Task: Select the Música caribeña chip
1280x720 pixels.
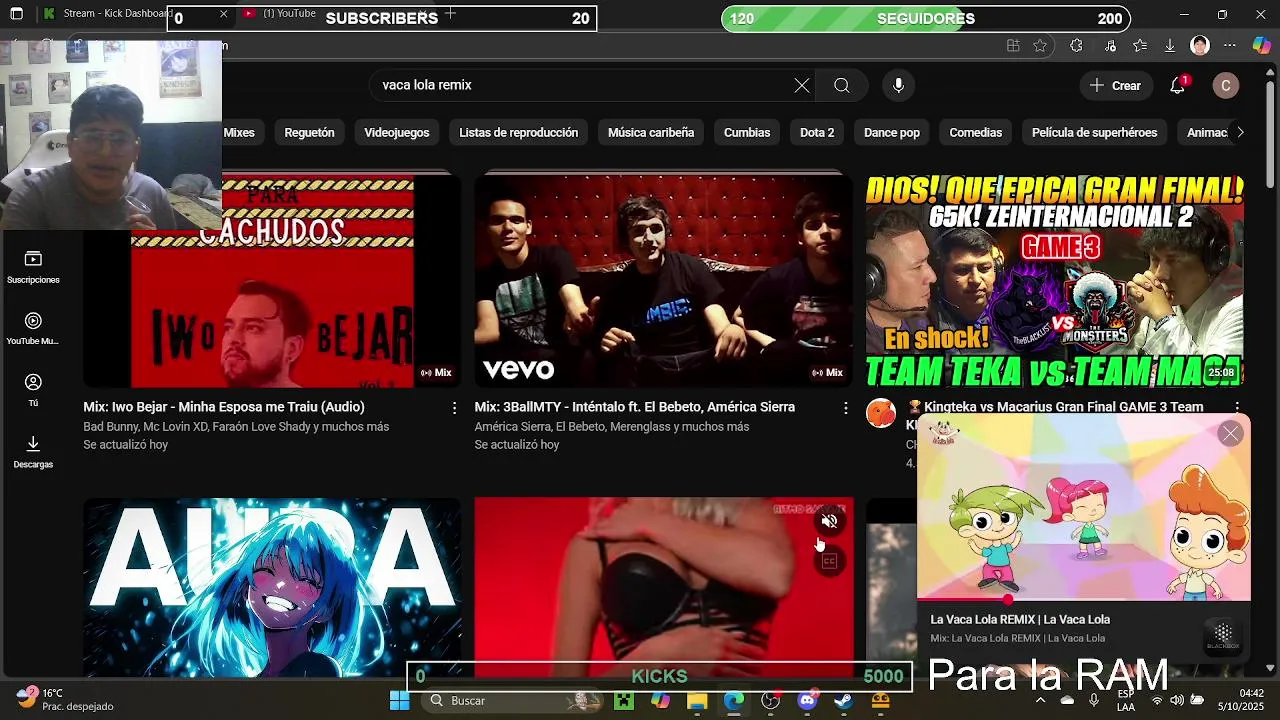Action: (x=651, y=132)
